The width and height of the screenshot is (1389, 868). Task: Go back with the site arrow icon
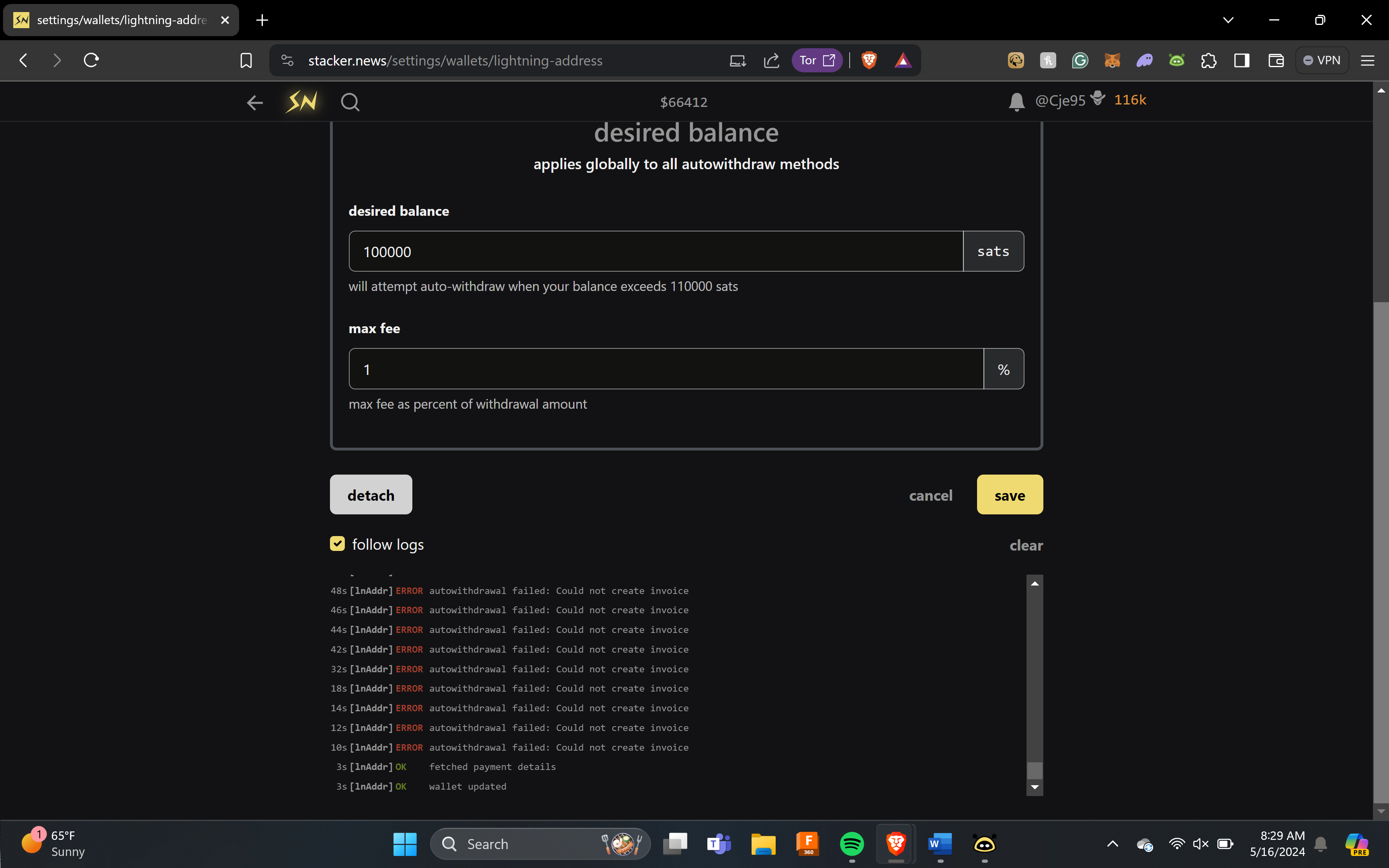[254, 103]
